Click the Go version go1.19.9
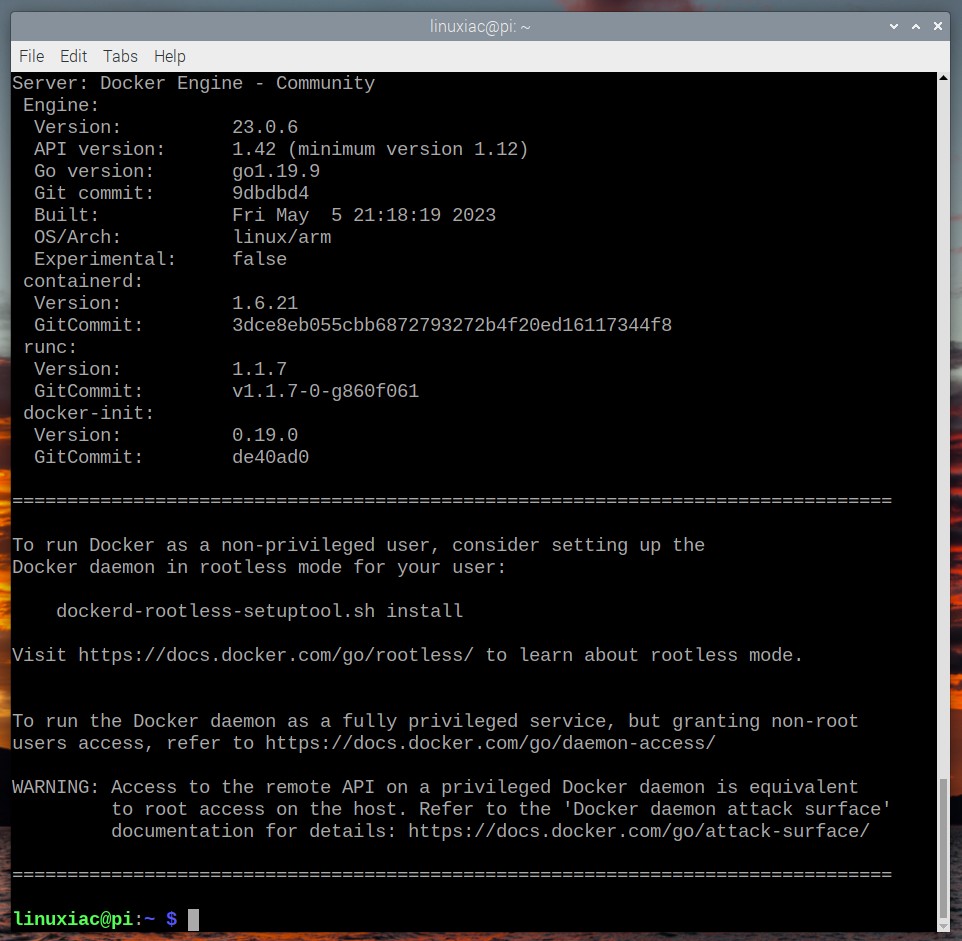 pos(276,171)
